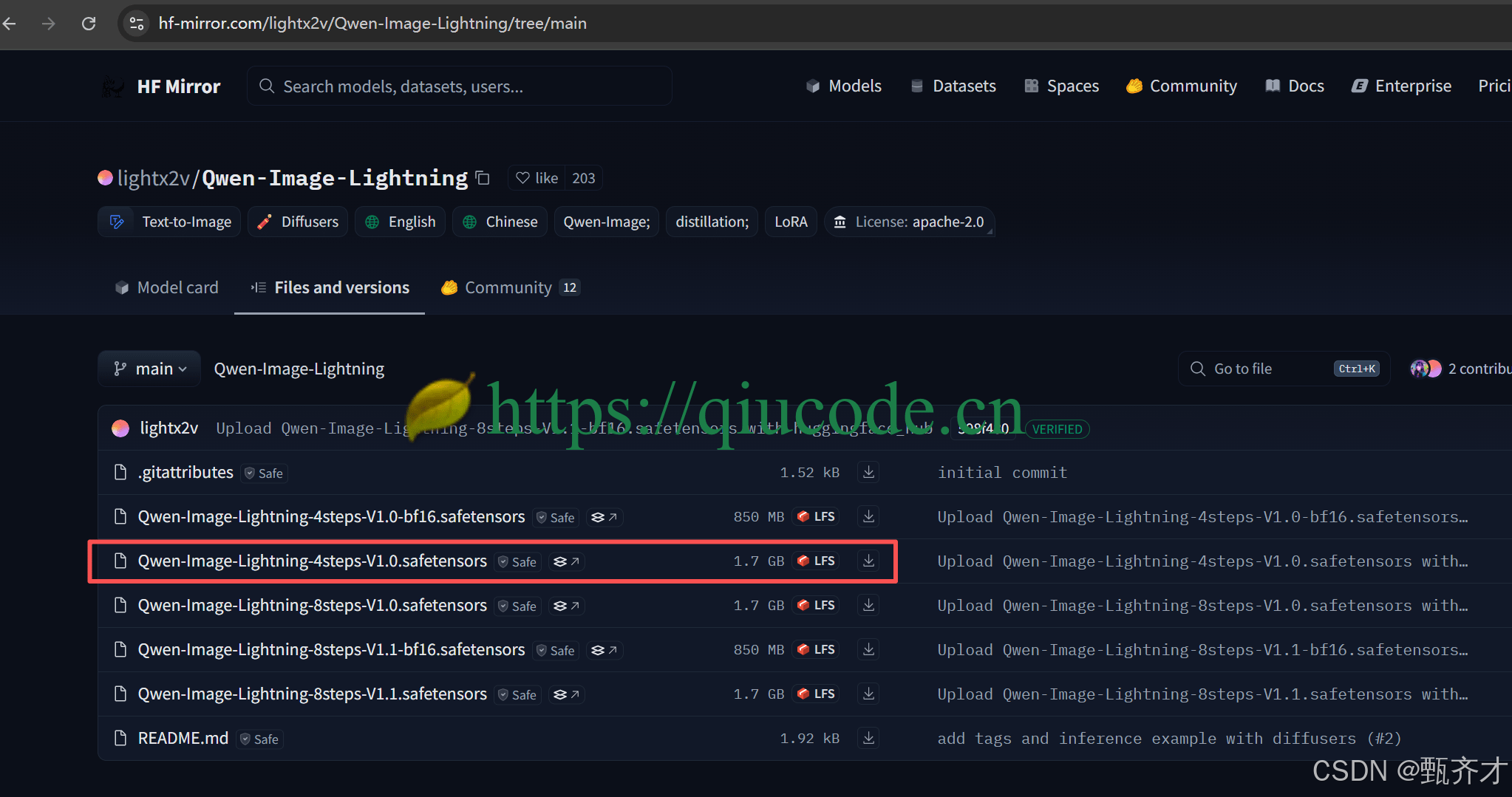Viewport: 1512px width, 797px height.
Task: Open Models in top navigation
Action: tap(843, 86)
